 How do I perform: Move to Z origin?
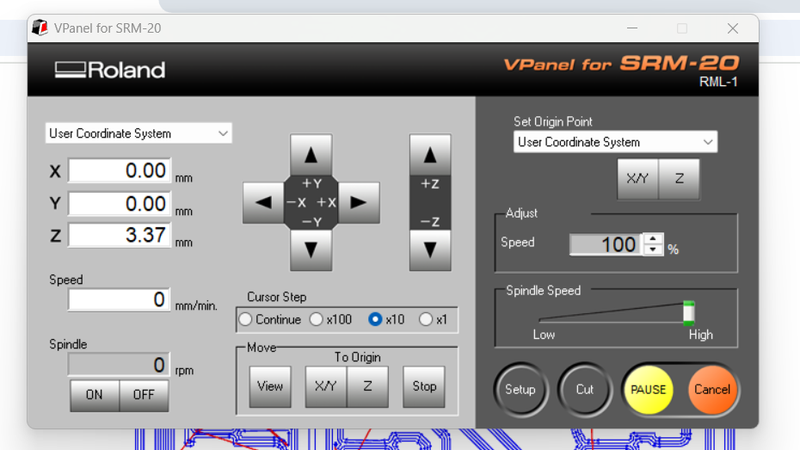367,386
